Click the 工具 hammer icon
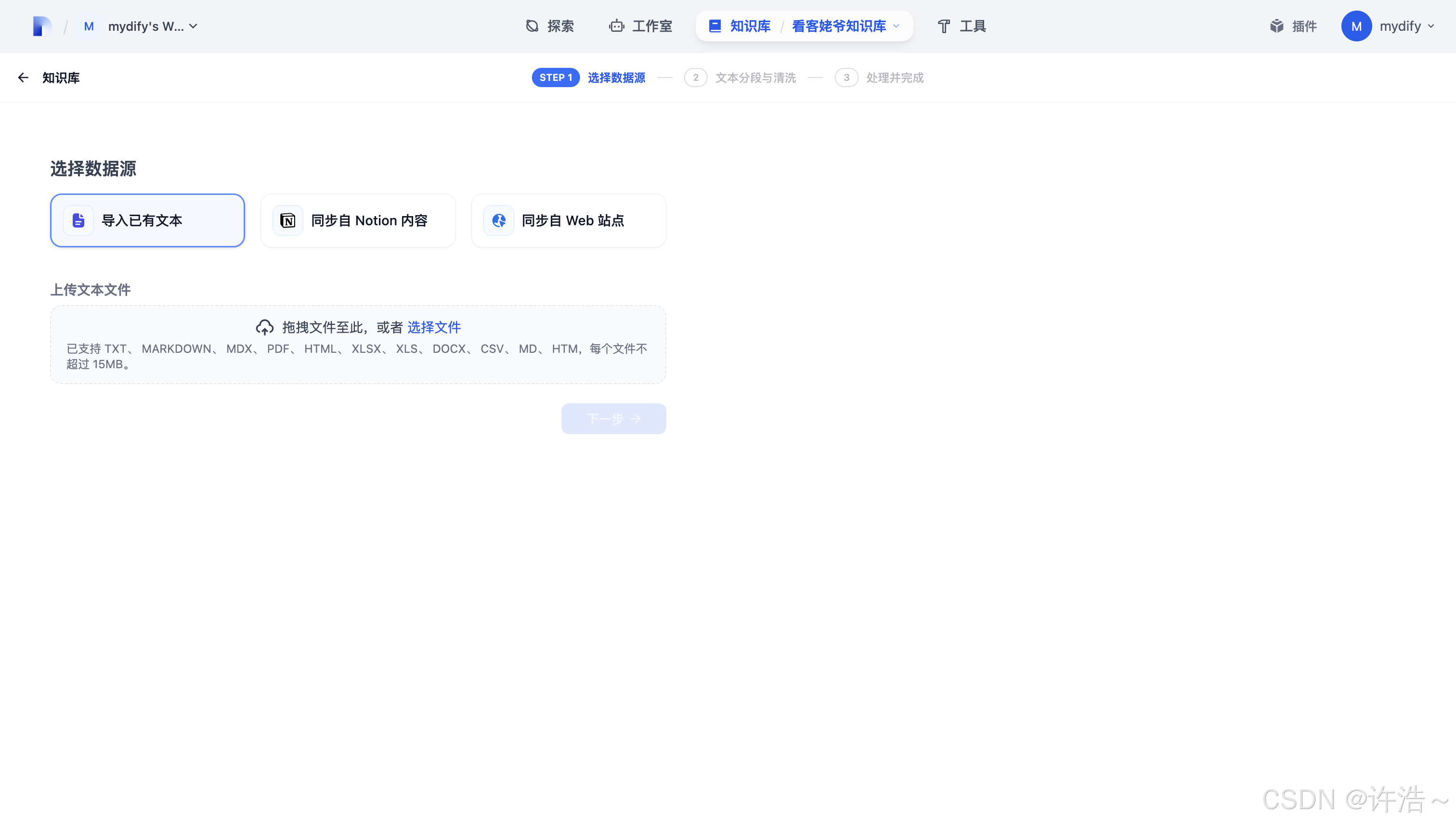1456x824 pixels. [944, 26]
